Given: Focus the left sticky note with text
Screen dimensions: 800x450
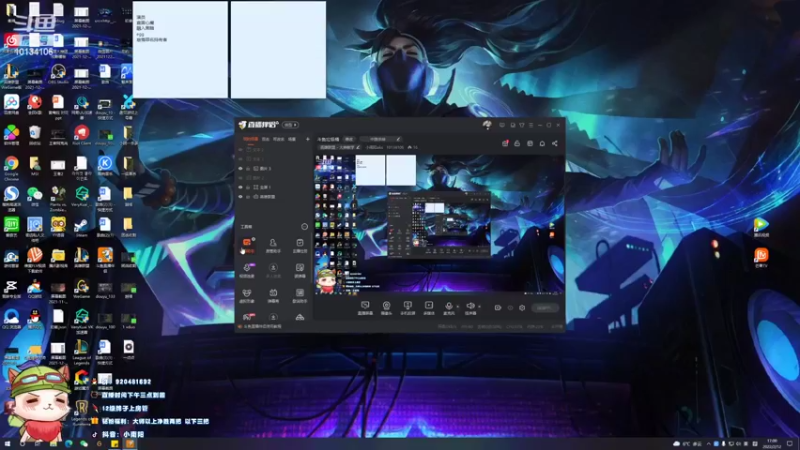Looking at the screenshot, I should click(x=180, y=49).
